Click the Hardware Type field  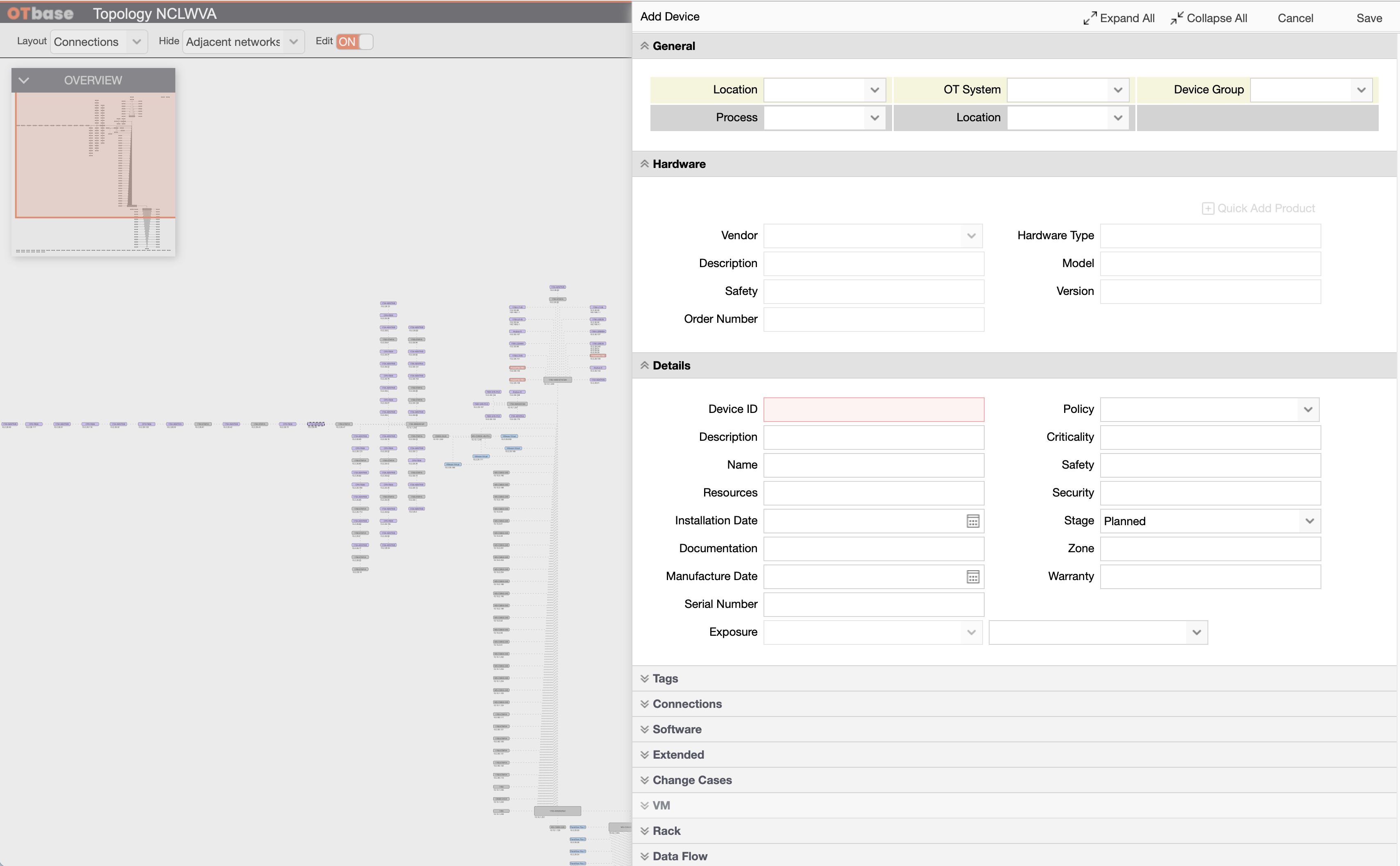tap(1210, 236)
